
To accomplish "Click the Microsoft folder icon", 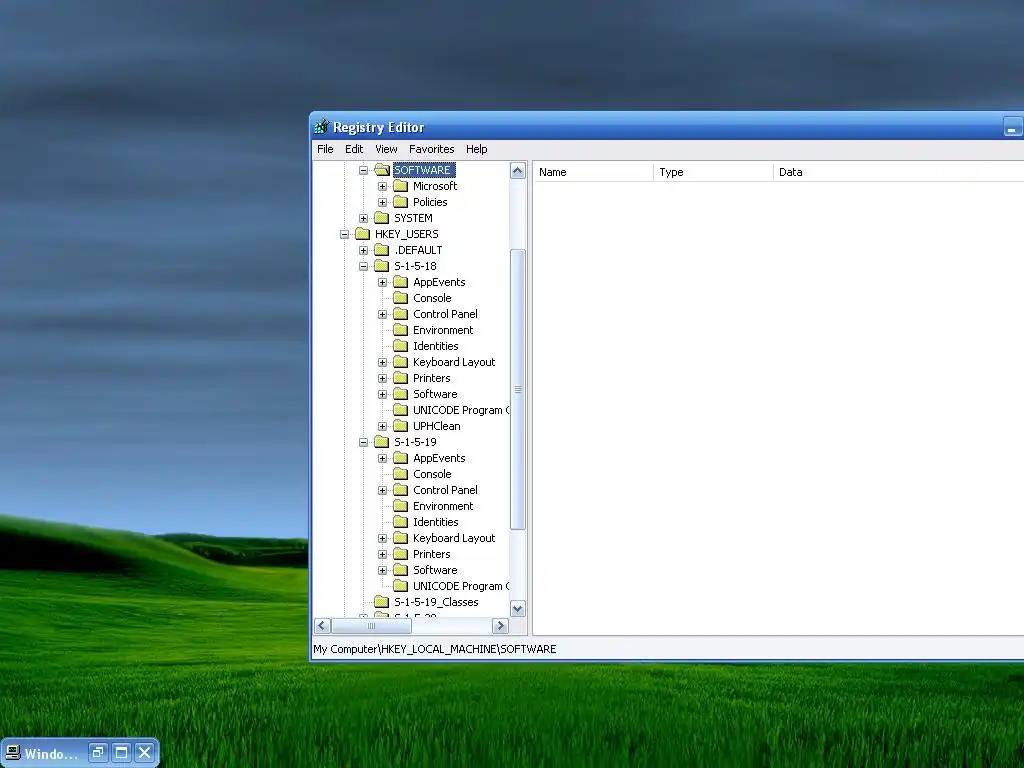I will 400,186.
